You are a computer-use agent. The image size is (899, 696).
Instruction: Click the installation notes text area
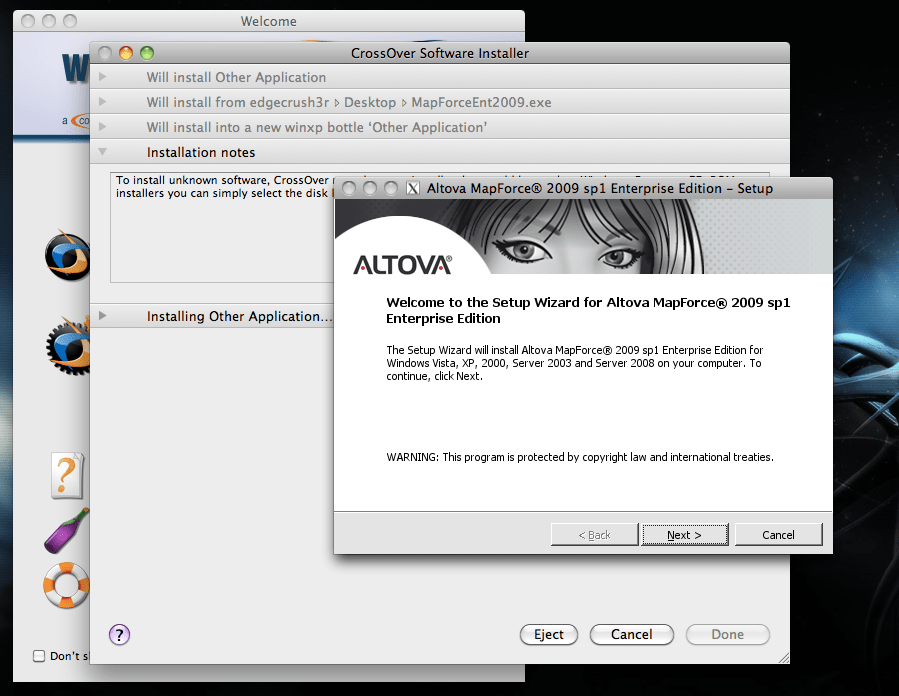tap(222, 226)
